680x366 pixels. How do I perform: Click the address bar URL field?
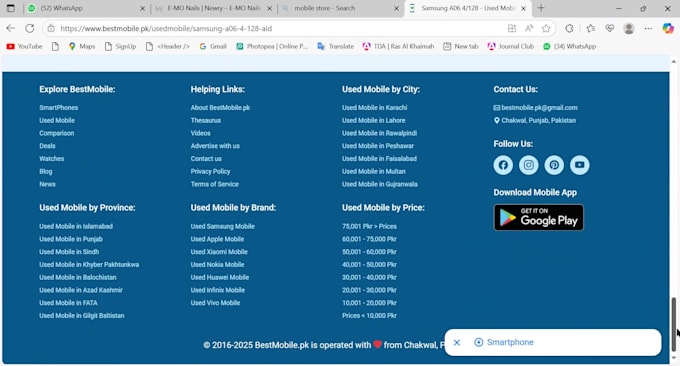[278, 29]
